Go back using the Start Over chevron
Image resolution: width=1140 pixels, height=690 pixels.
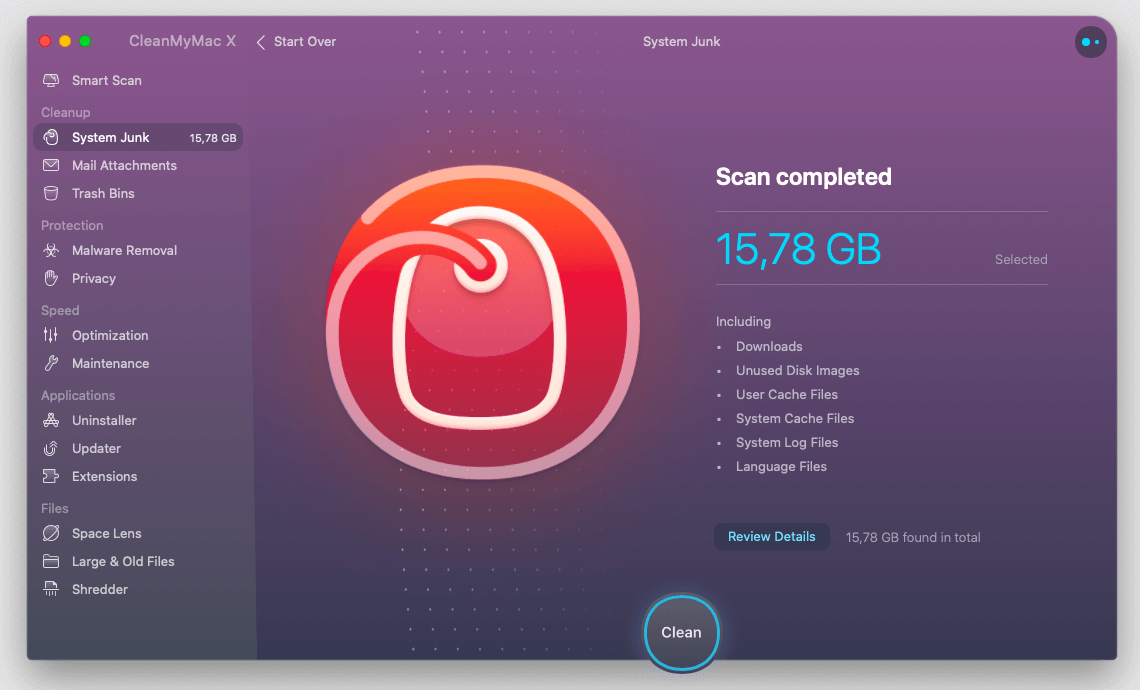click(x=260, y=42)
